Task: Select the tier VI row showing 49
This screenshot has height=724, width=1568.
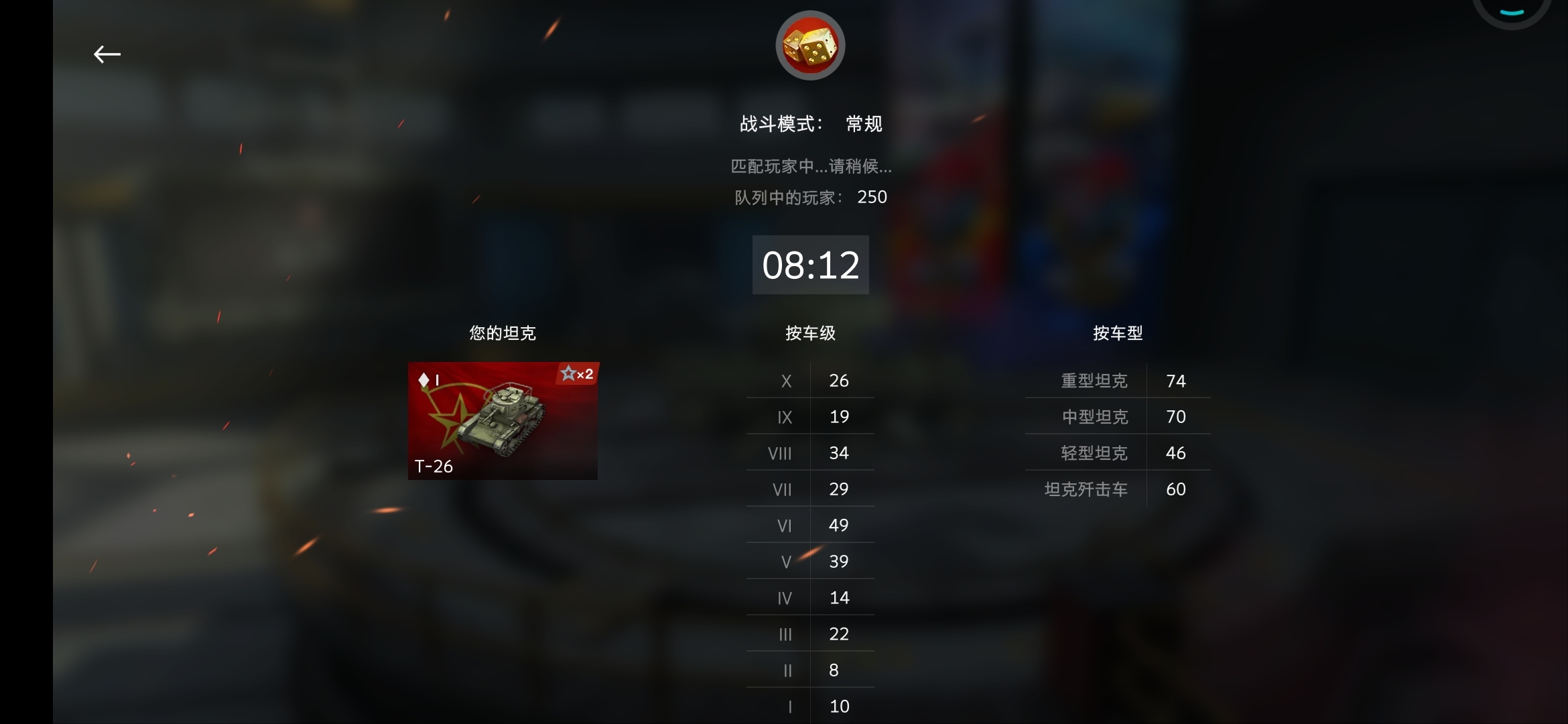Action: click(810, 525)
